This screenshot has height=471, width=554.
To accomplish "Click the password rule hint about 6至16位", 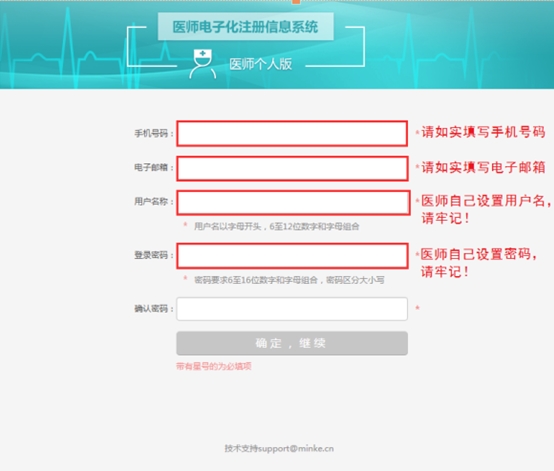I will coord(289,280).
